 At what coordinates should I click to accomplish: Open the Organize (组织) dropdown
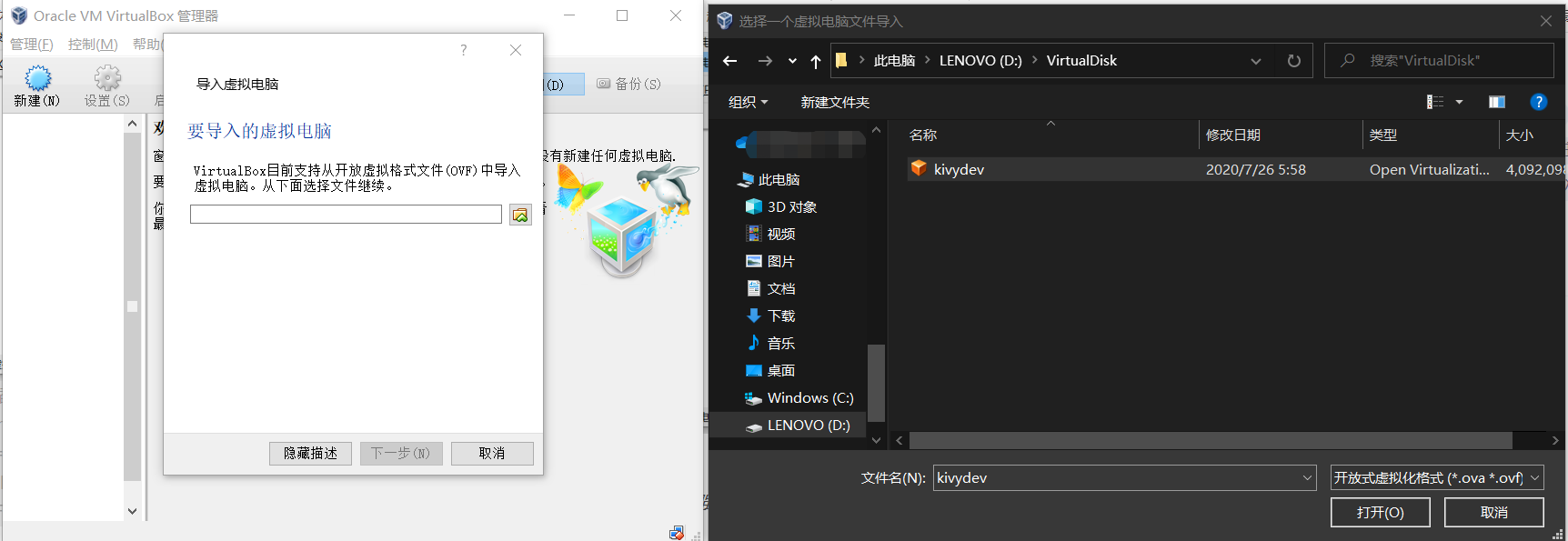(748, 102)
